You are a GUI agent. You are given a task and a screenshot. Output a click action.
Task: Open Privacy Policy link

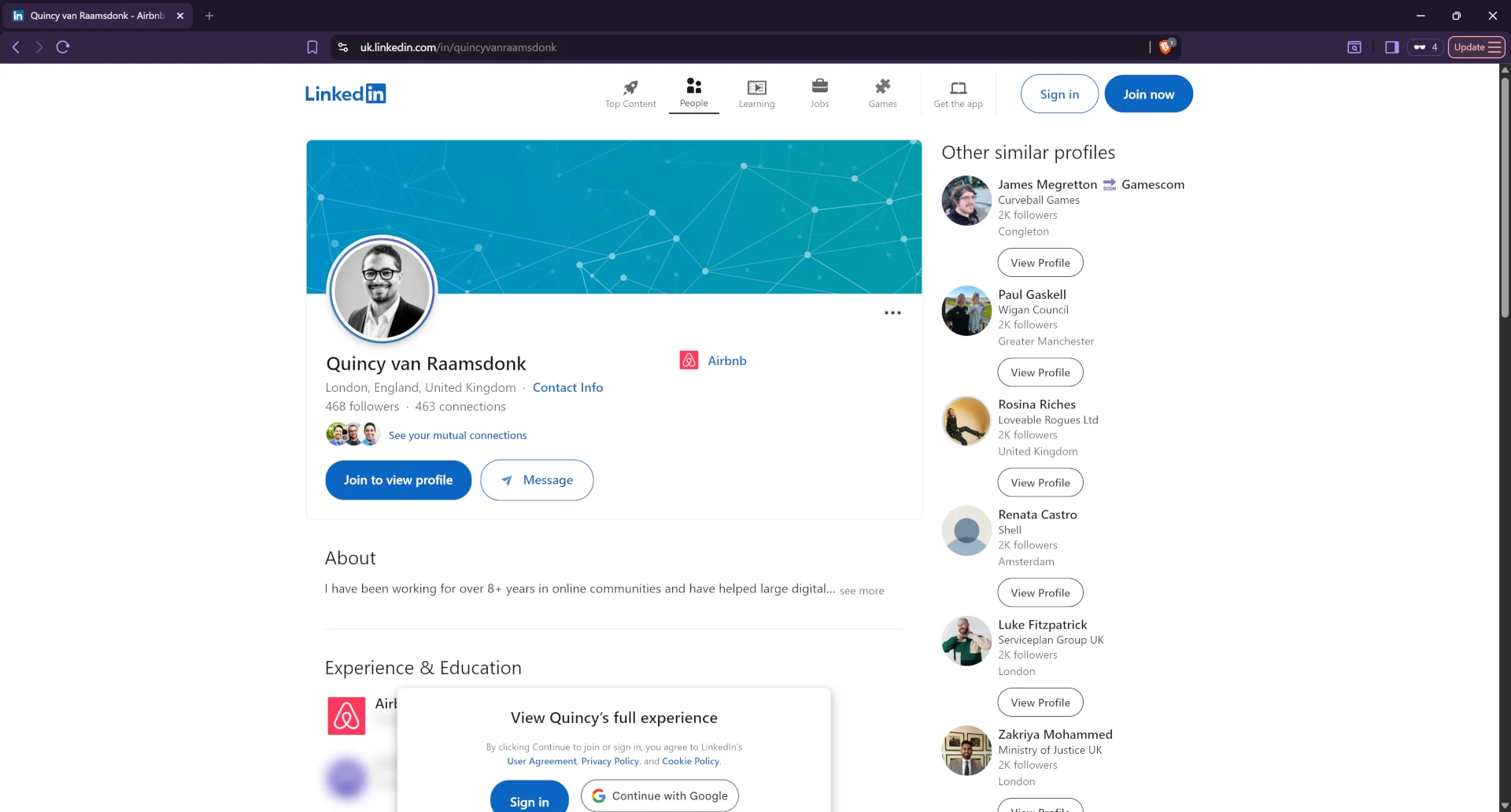(610, 761)
